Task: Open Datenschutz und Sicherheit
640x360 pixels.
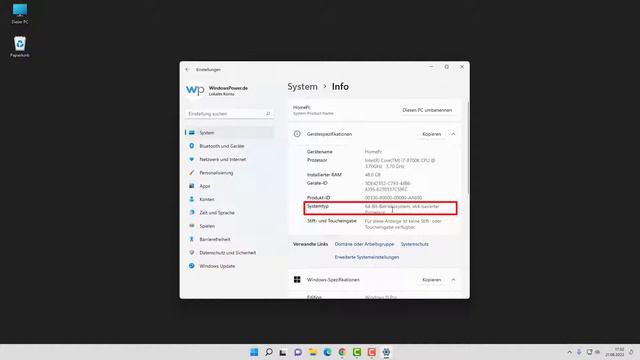Action: pos(229,253)
